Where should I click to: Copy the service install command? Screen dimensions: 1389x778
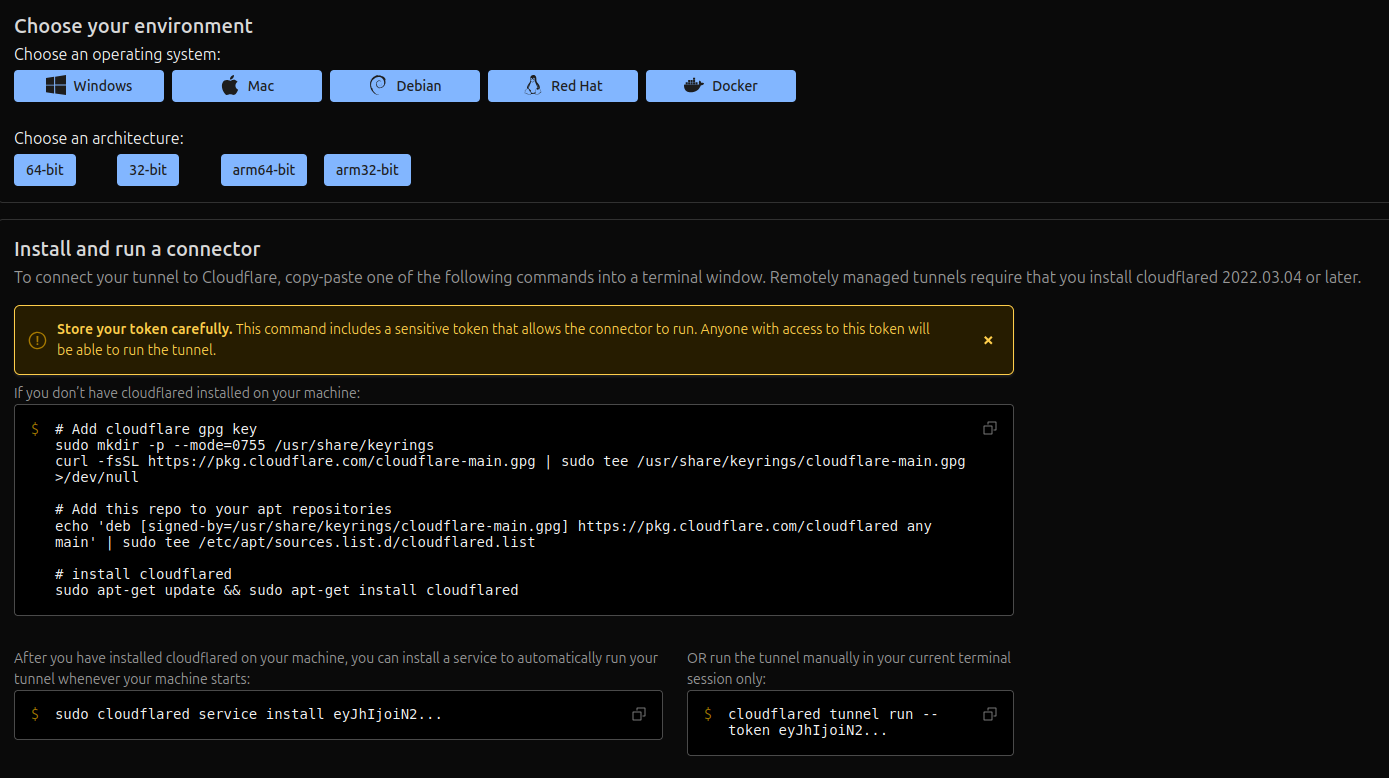pos(639,714)
